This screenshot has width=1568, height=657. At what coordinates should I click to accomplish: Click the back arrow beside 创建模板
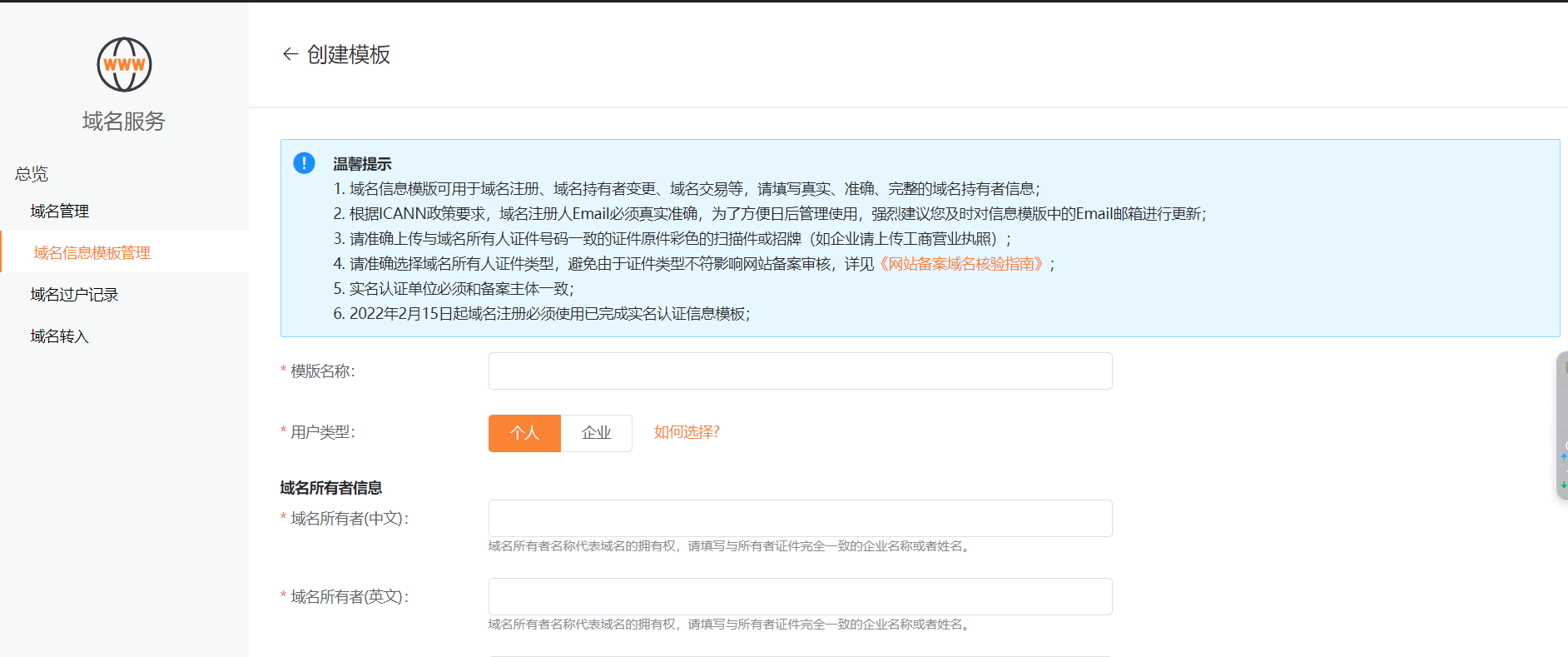290,54
